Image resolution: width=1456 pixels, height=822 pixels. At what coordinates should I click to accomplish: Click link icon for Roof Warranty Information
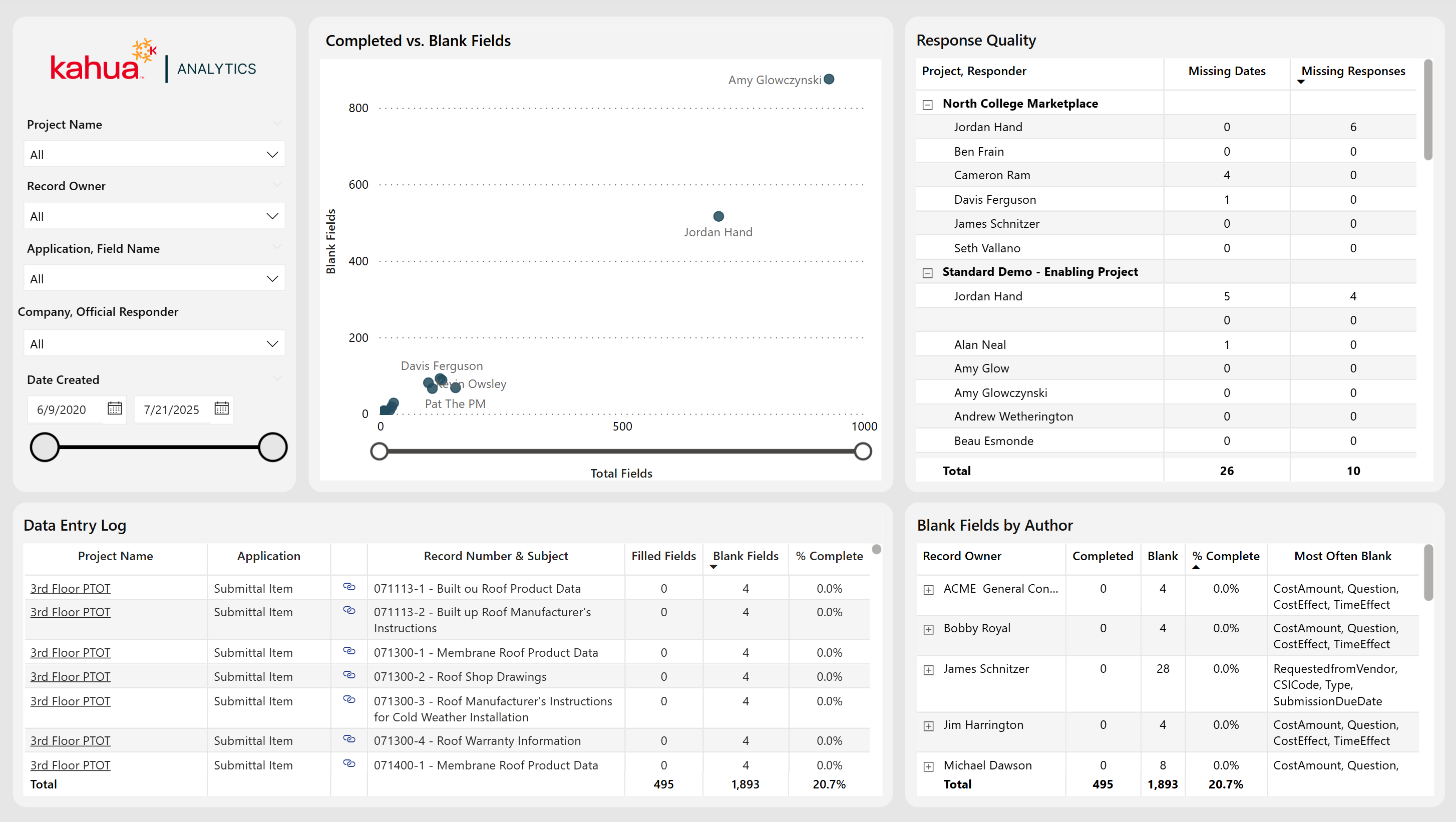click(x=349, y=739)
